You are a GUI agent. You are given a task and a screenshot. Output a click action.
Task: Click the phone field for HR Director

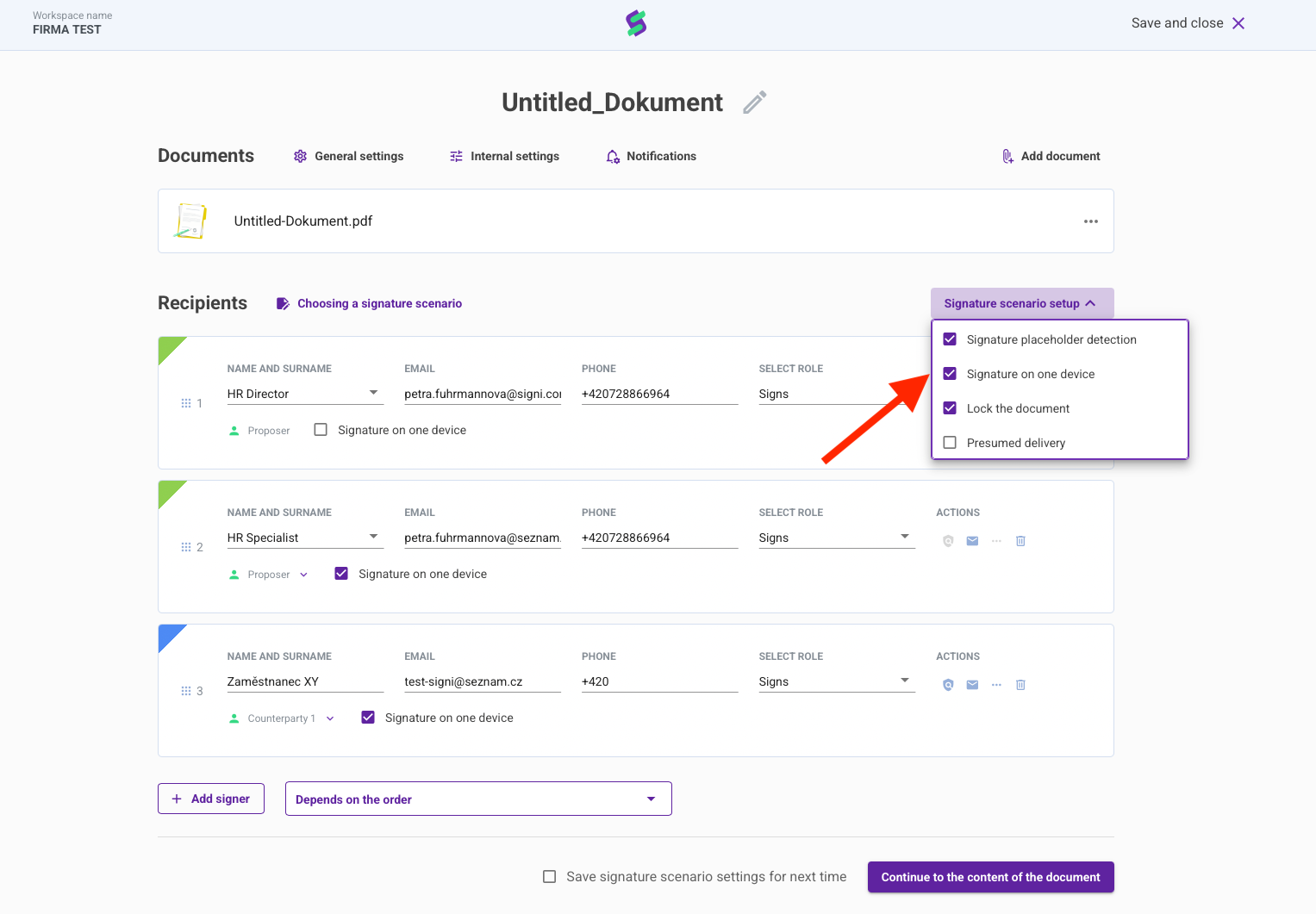[660, 394]
